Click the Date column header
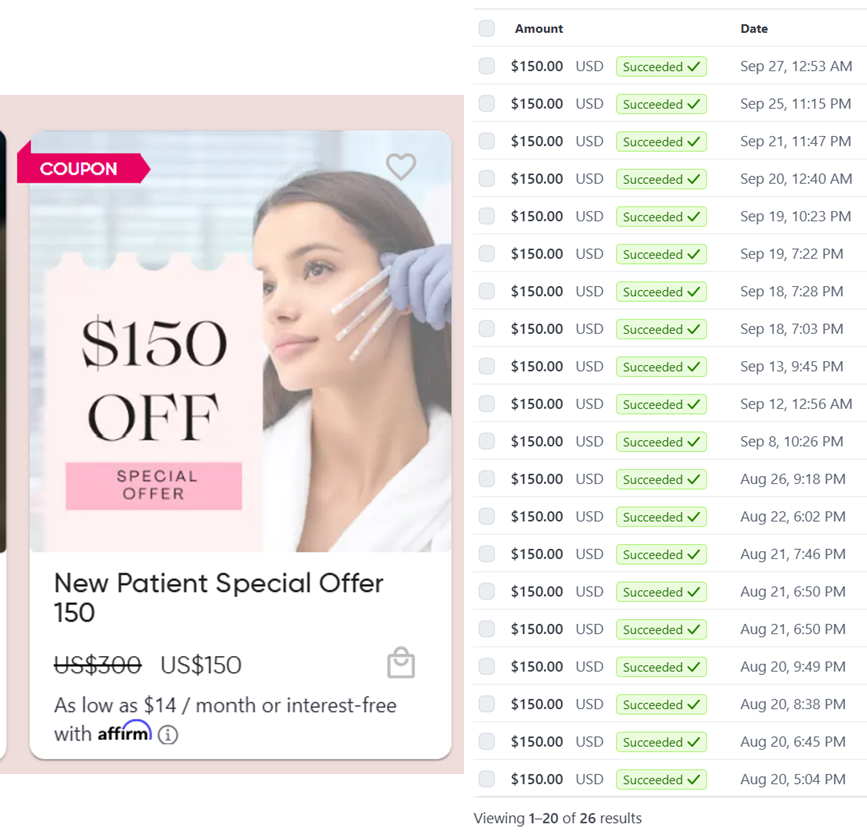867x835 pixels. (x=754, y=29)
